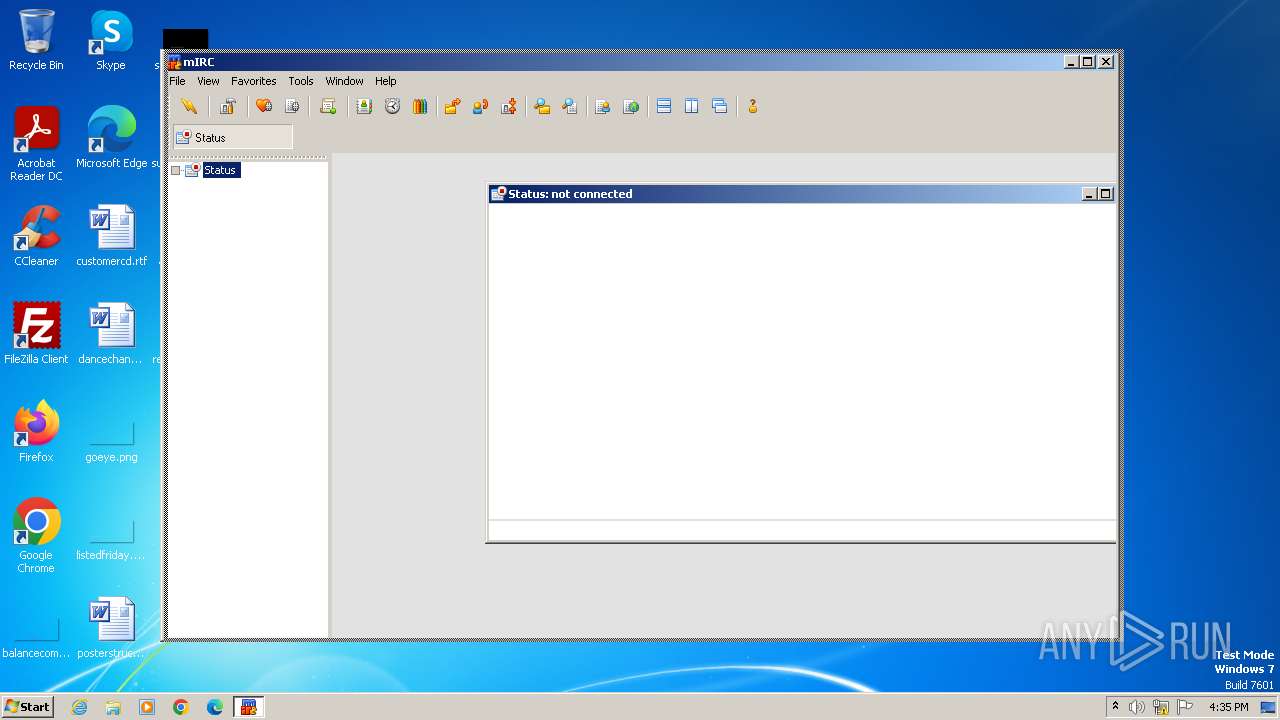This screenshot has width=1280, height=720.
Task: Open the Tools menu
Action: click(x=301, y=81)
